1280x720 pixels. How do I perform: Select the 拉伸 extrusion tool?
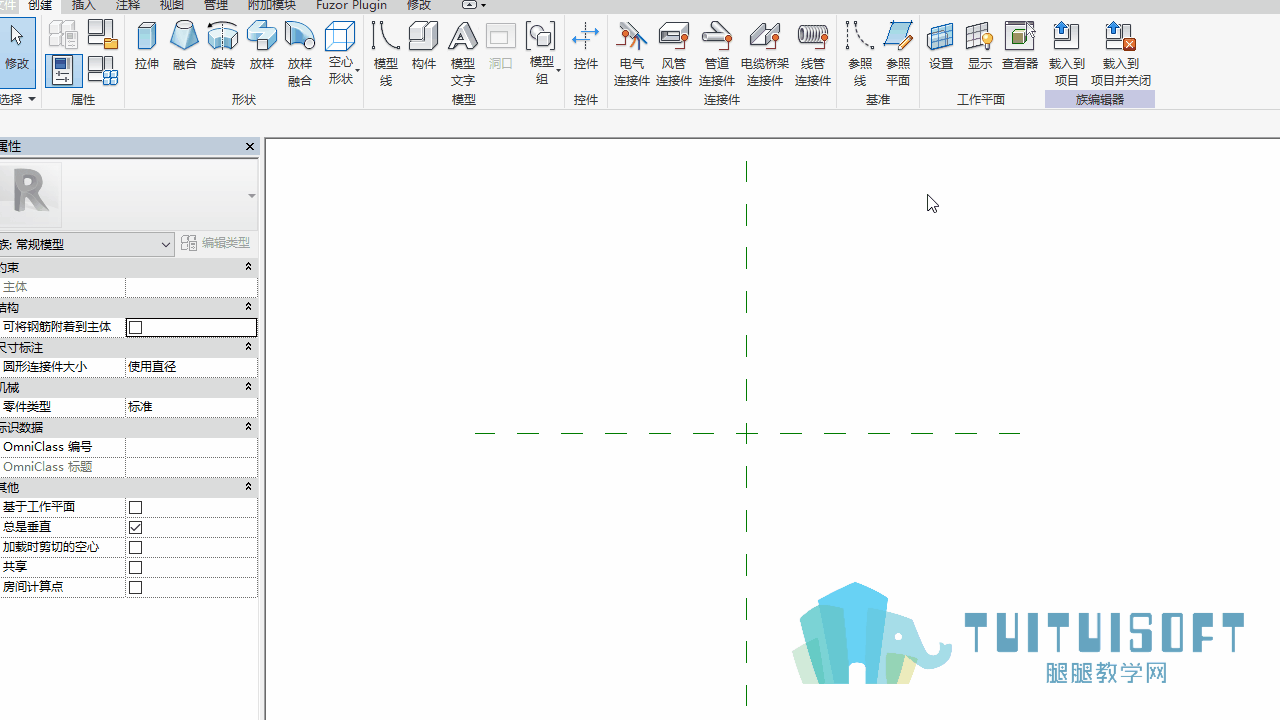click(x=147, y=47)
